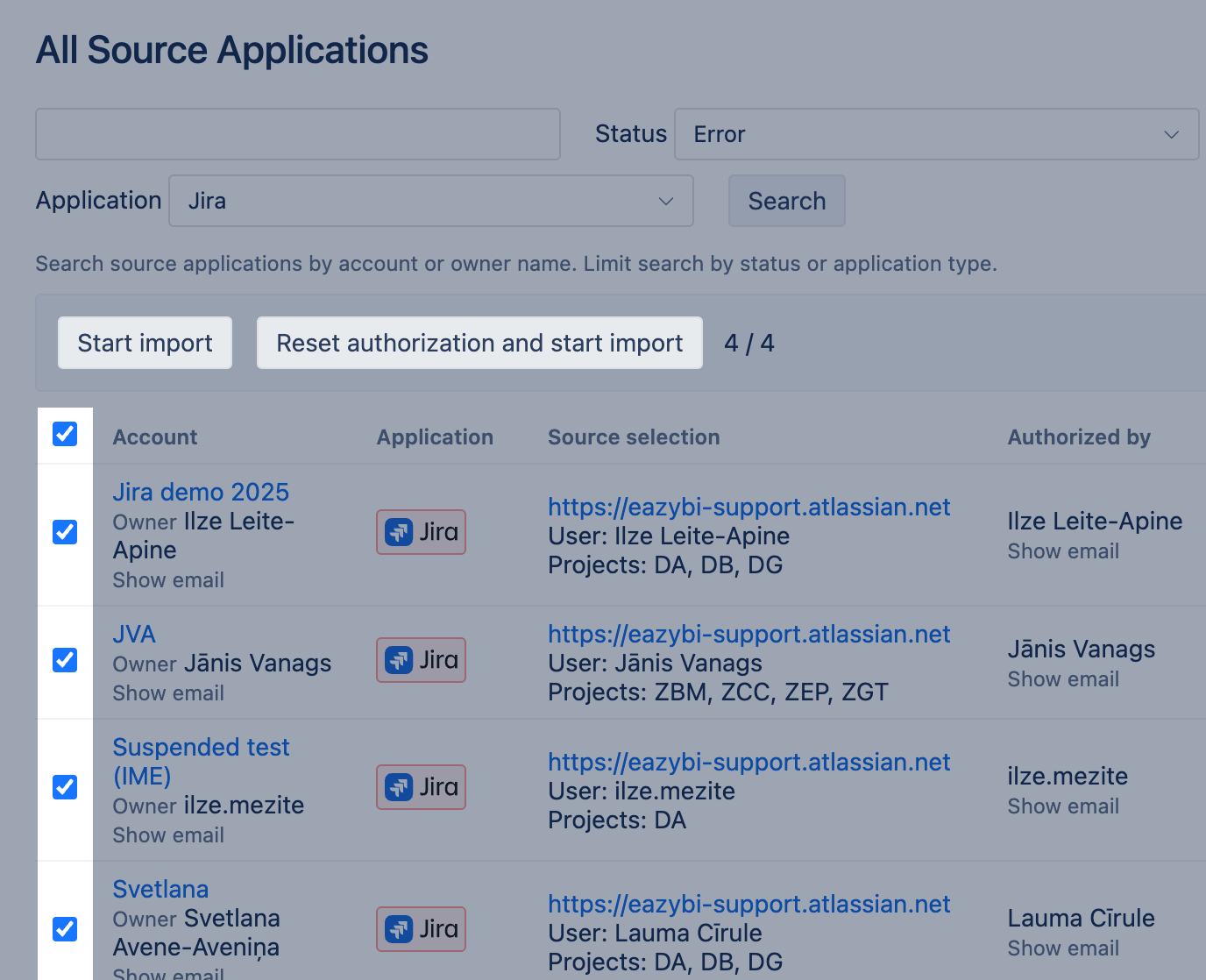Viewport: 1206px width, 980px height.
Task: Click the Start import button
Action: click(x=145, y=343)
